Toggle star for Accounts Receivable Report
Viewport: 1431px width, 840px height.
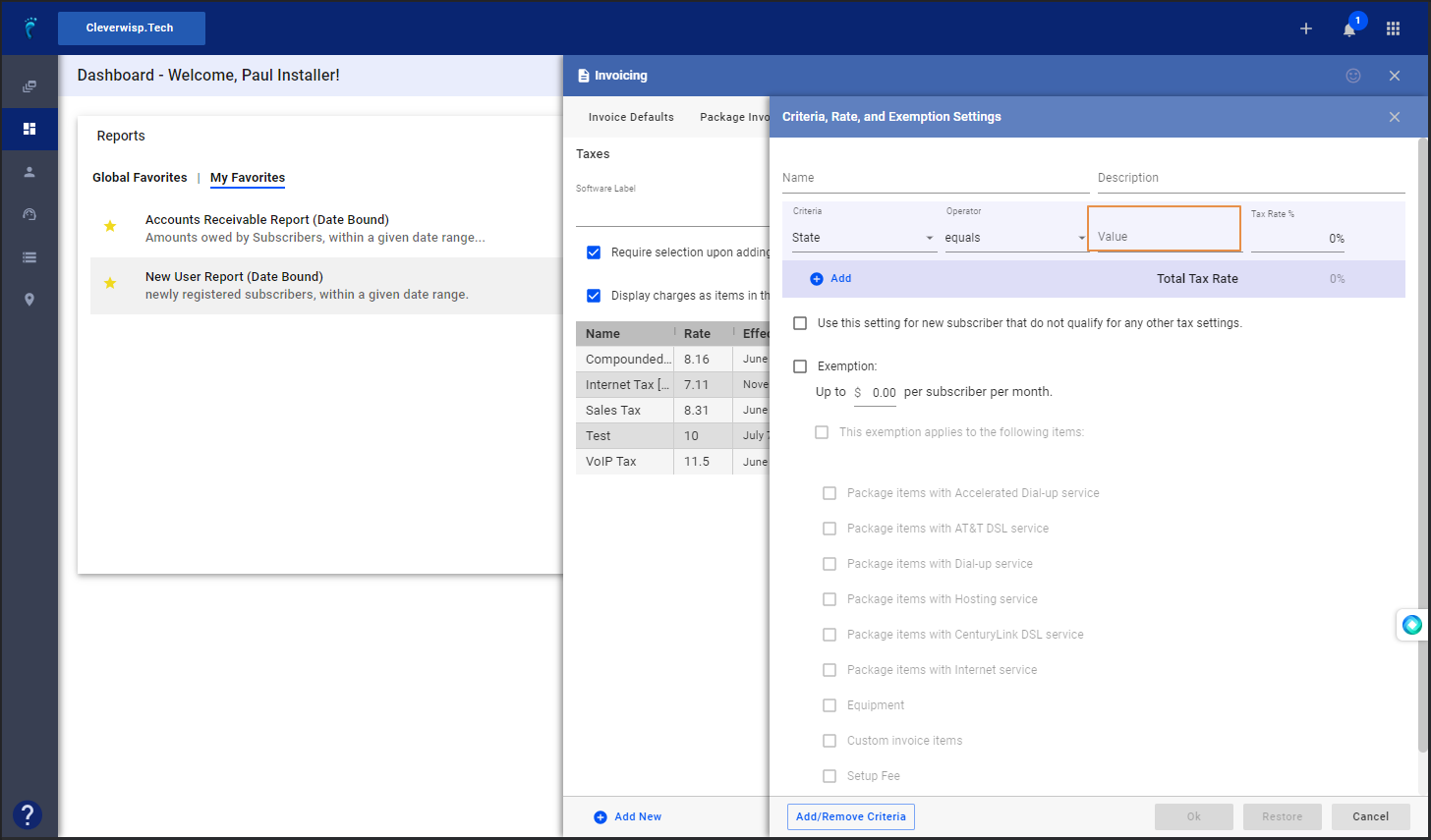[110, 226]
